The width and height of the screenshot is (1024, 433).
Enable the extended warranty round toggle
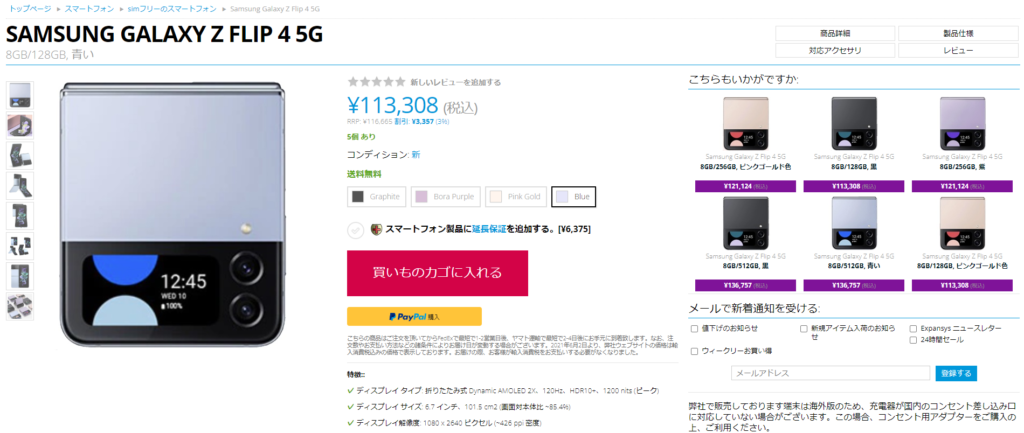(355, 230)
